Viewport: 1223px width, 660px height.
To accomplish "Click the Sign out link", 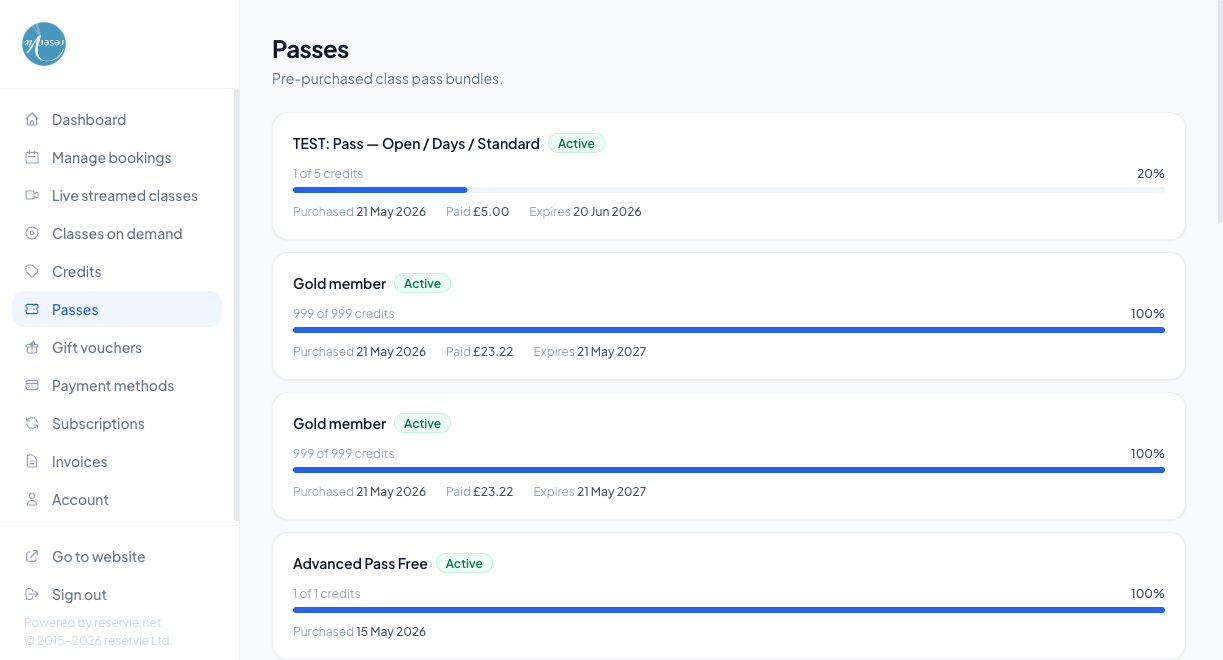I will pyautogui.click(x=117, y=594).
